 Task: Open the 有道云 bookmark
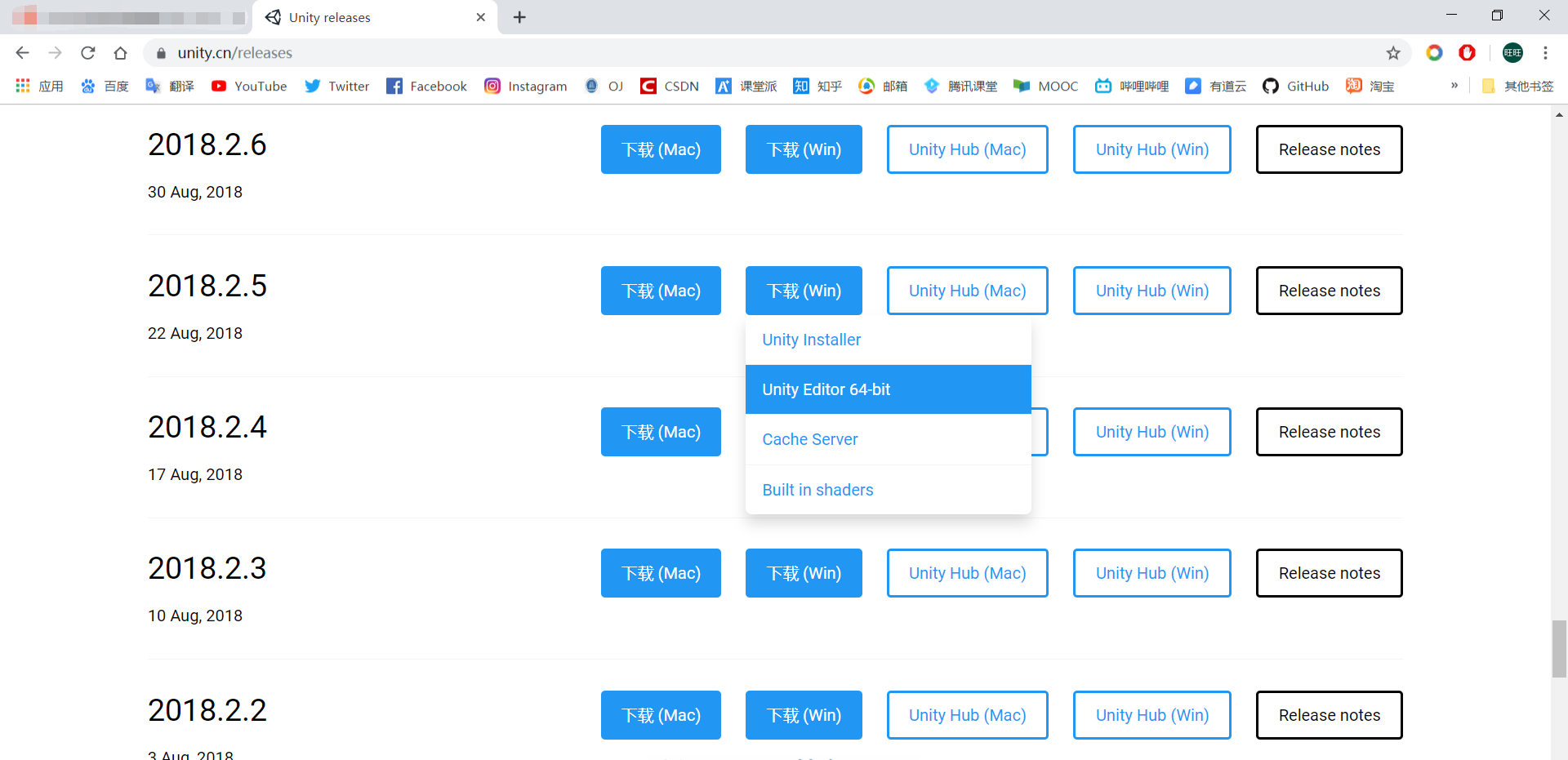point(1216,86)
